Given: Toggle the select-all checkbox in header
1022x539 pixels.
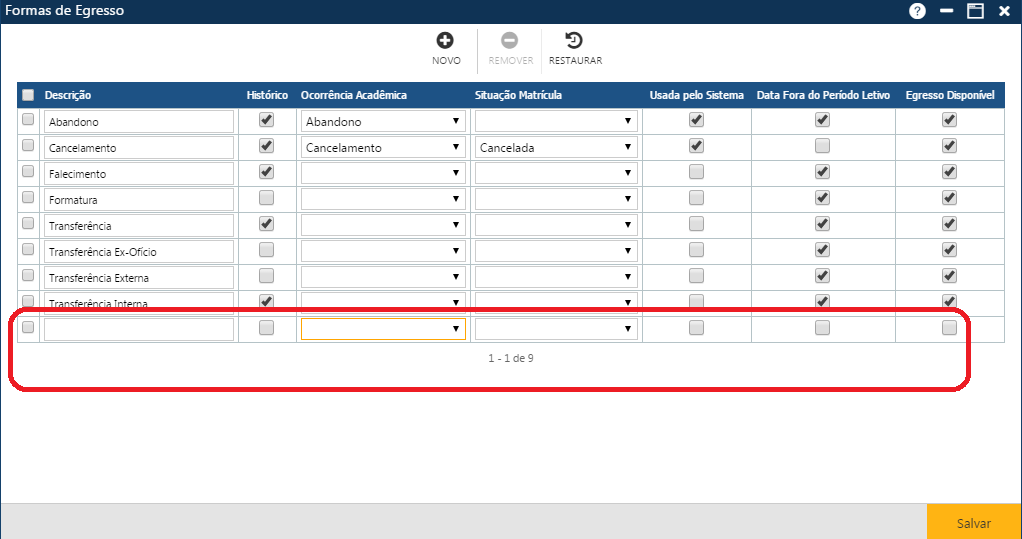Looking at the screenshot, I should [x=28, y=95].
